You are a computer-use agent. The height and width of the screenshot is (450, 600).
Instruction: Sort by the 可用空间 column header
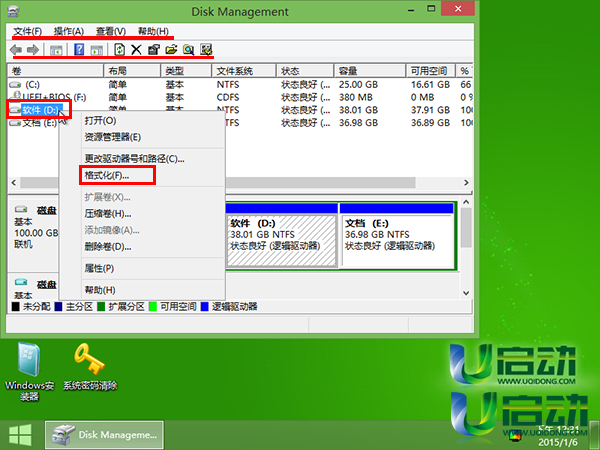(x=431, y=71)
